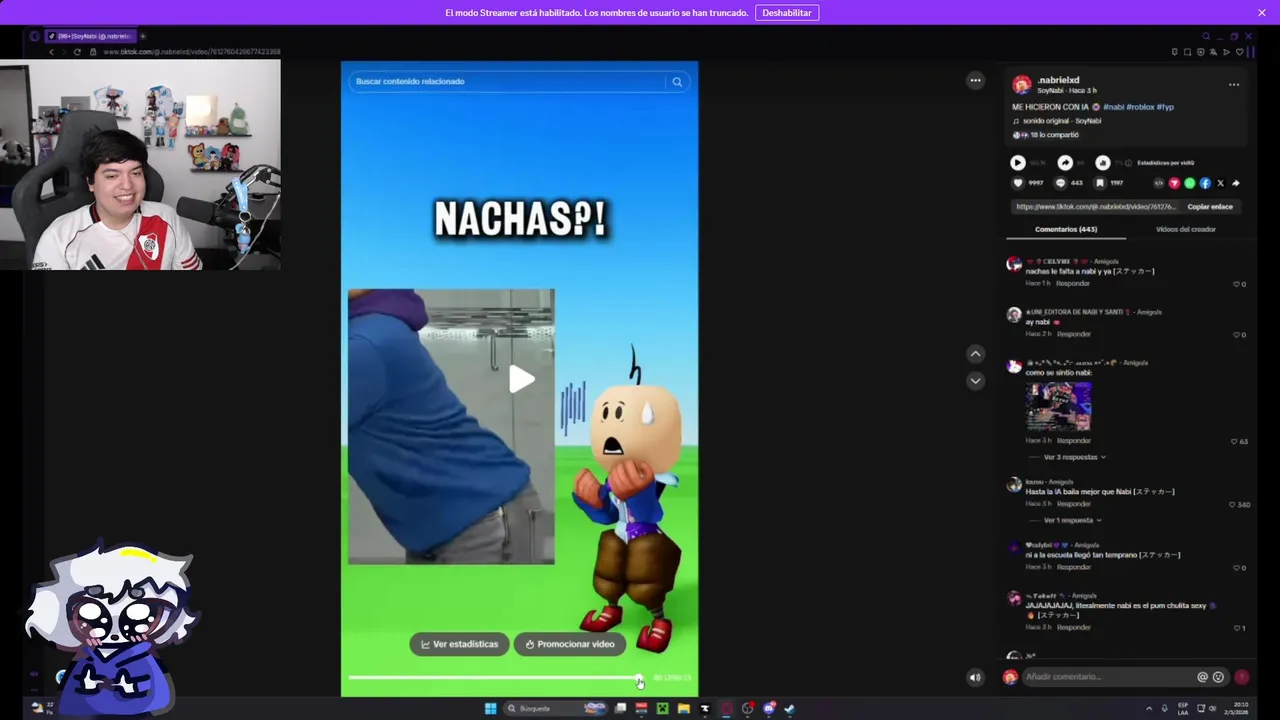Like the video with heart icon (9997)

coord(1018,183)
